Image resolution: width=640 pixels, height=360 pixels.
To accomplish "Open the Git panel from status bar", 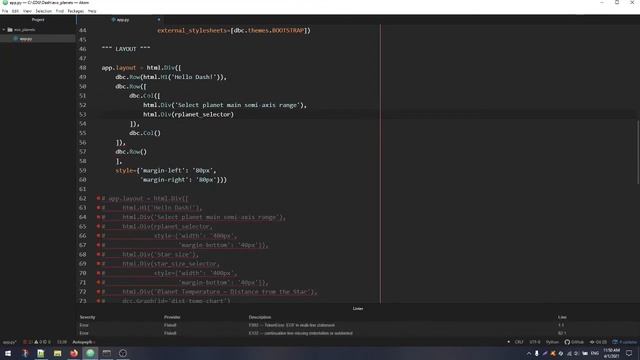I will [x=598, y=342].
